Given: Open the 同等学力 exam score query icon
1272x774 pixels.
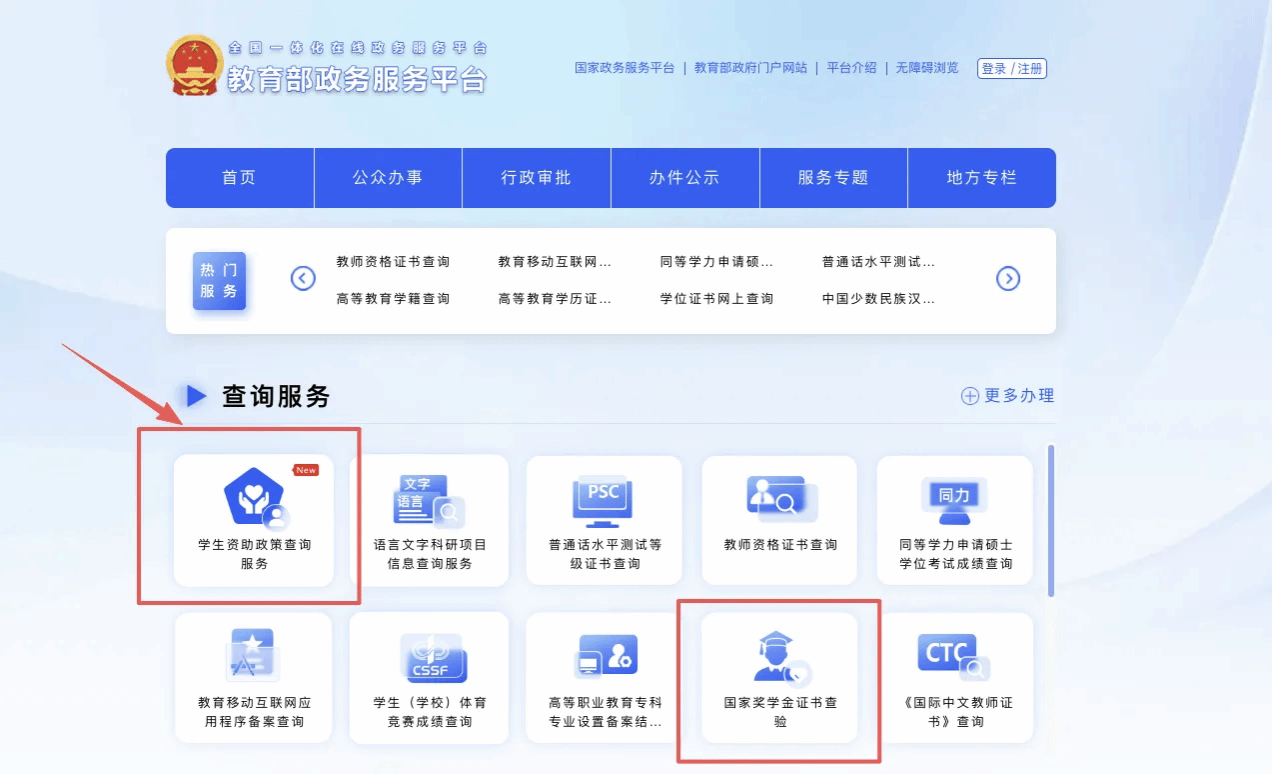Looking at the screenshot, I should [954, 499].
